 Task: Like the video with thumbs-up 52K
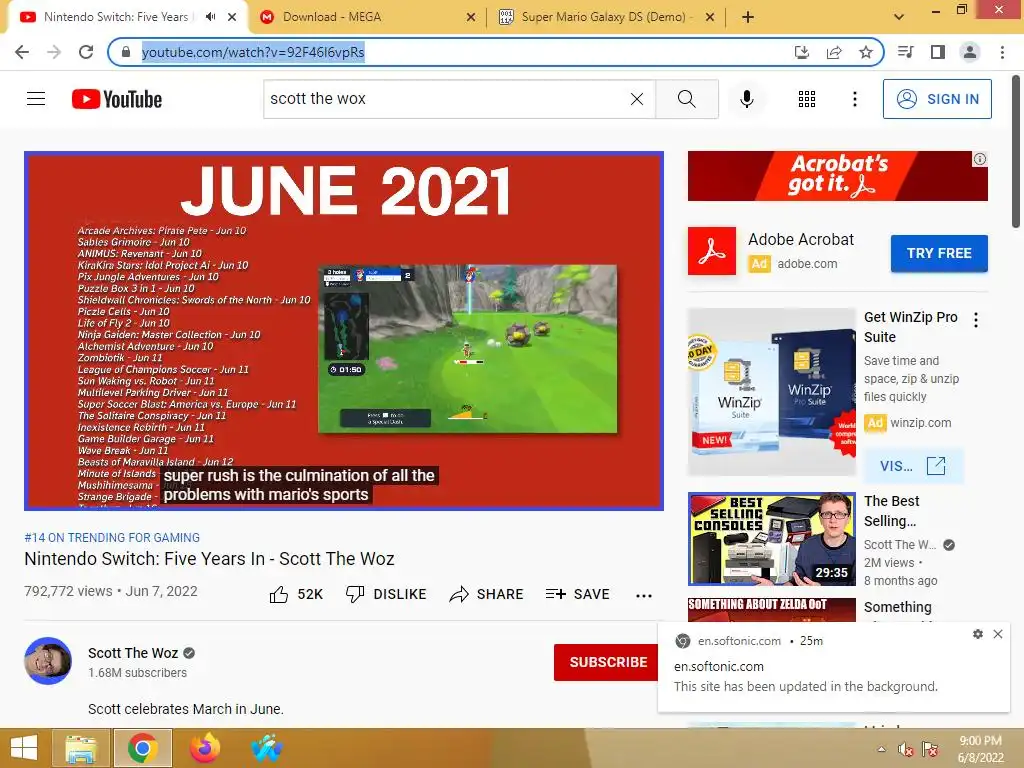point(296,594)
